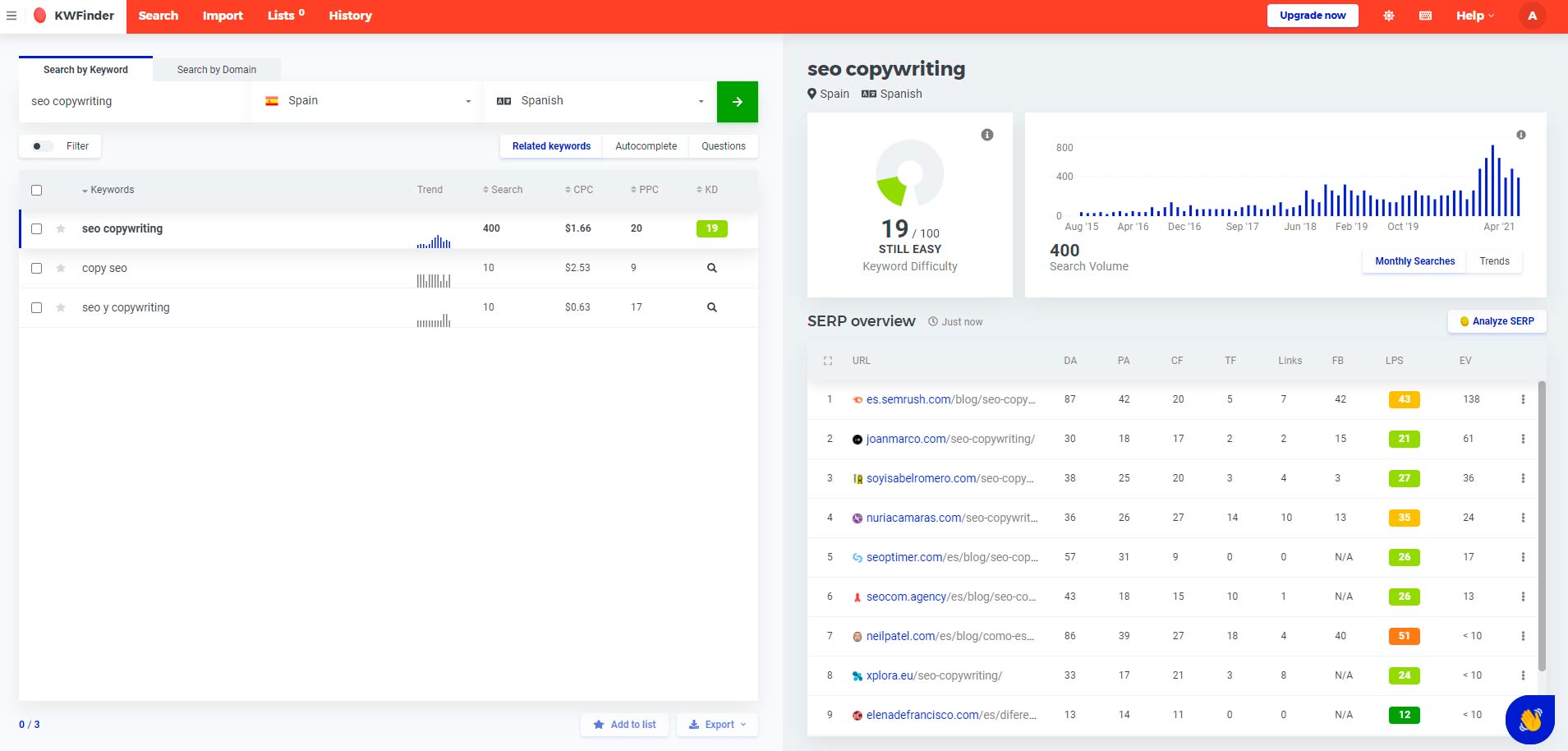Expand SERP table with the fullscreen icon
This screenshot has height=751, width=1568.
829,360
